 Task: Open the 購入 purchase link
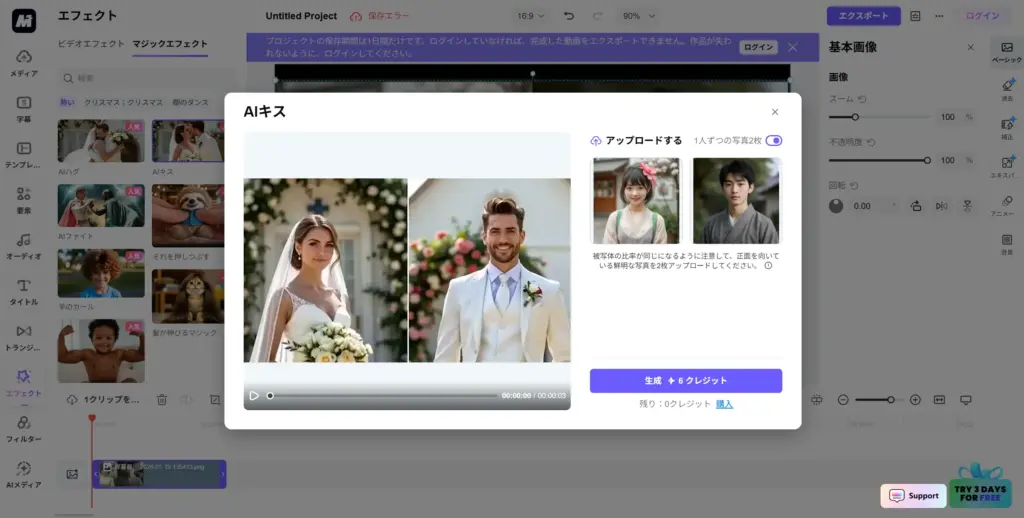[724, 404]
